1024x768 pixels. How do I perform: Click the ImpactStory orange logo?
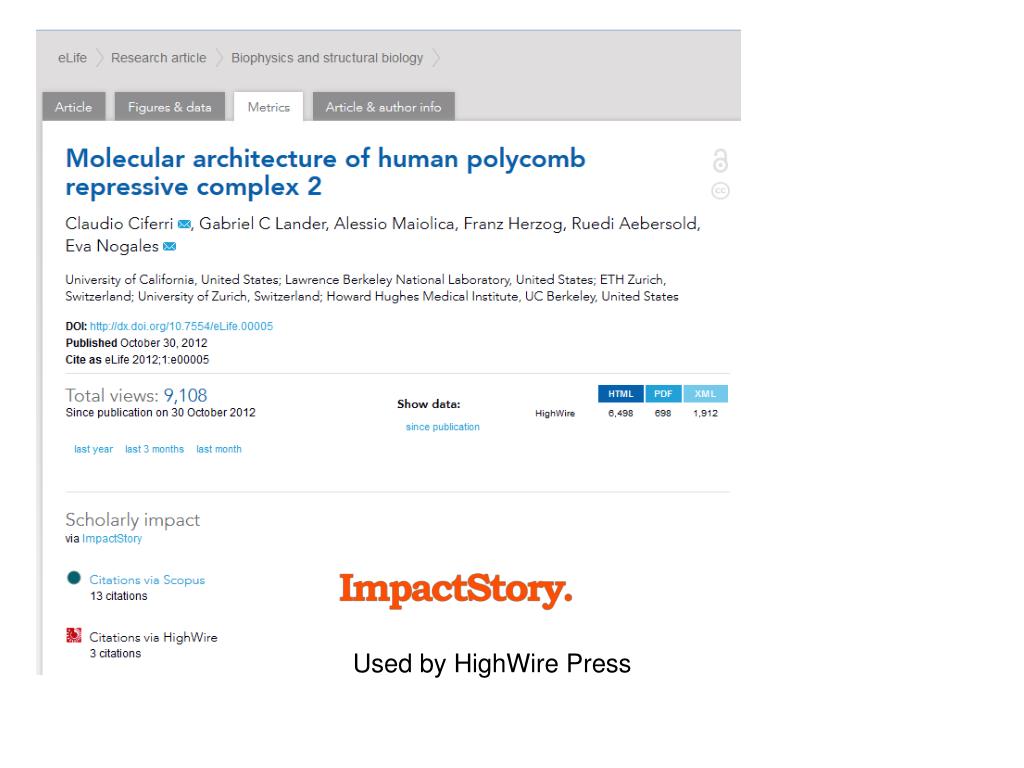[x=456, y=590]
